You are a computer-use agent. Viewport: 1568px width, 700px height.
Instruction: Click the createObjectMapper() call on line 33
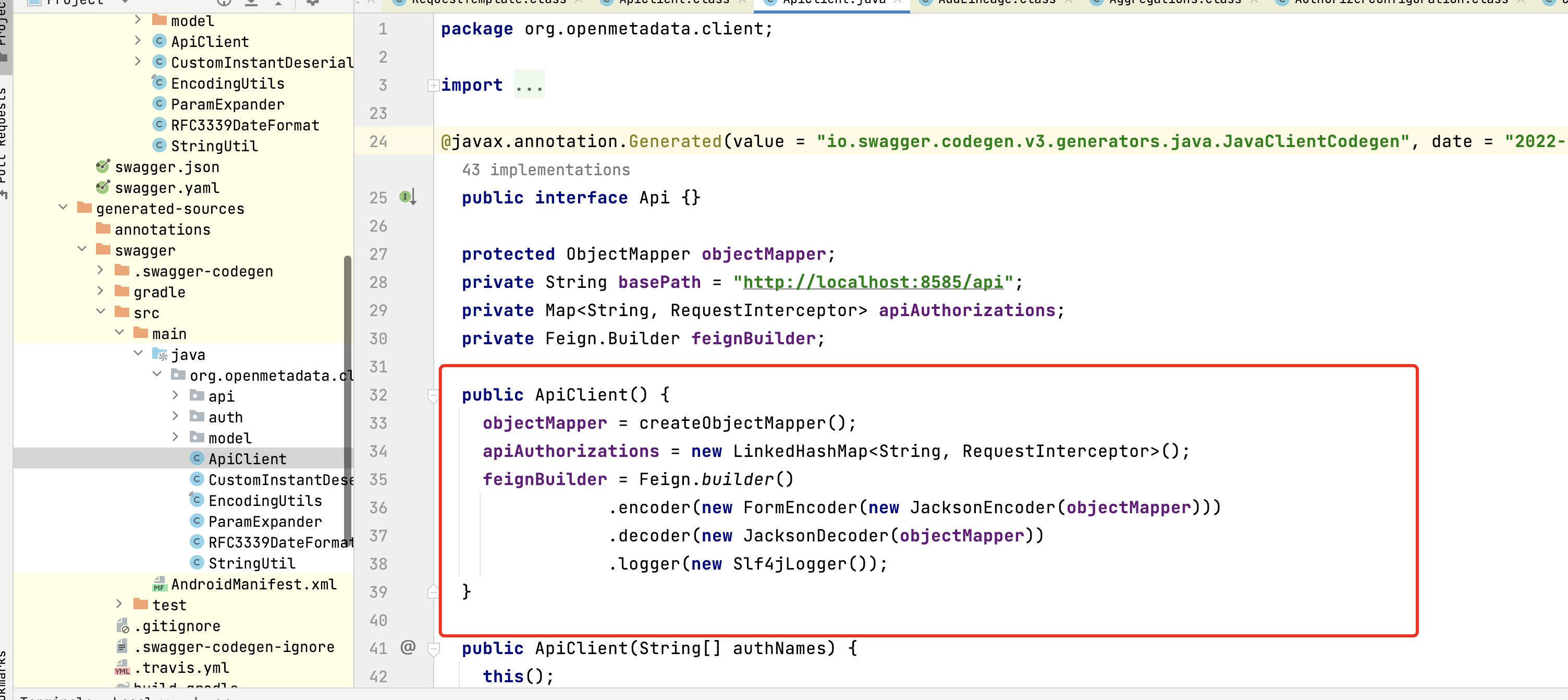742,423
